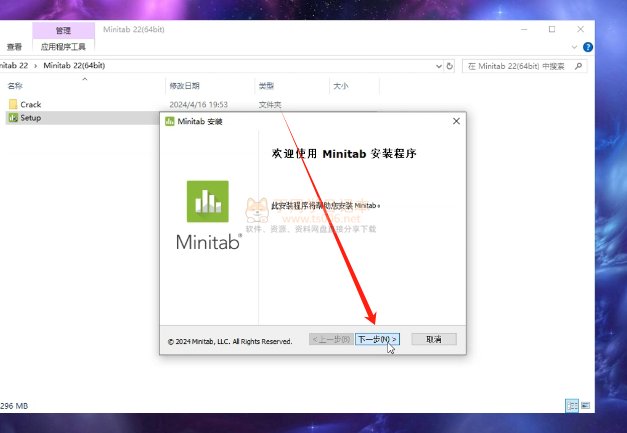Screen dimensions: 627x433
Task: Sort by the 修改日期 column header
Action: click(184, 86)
